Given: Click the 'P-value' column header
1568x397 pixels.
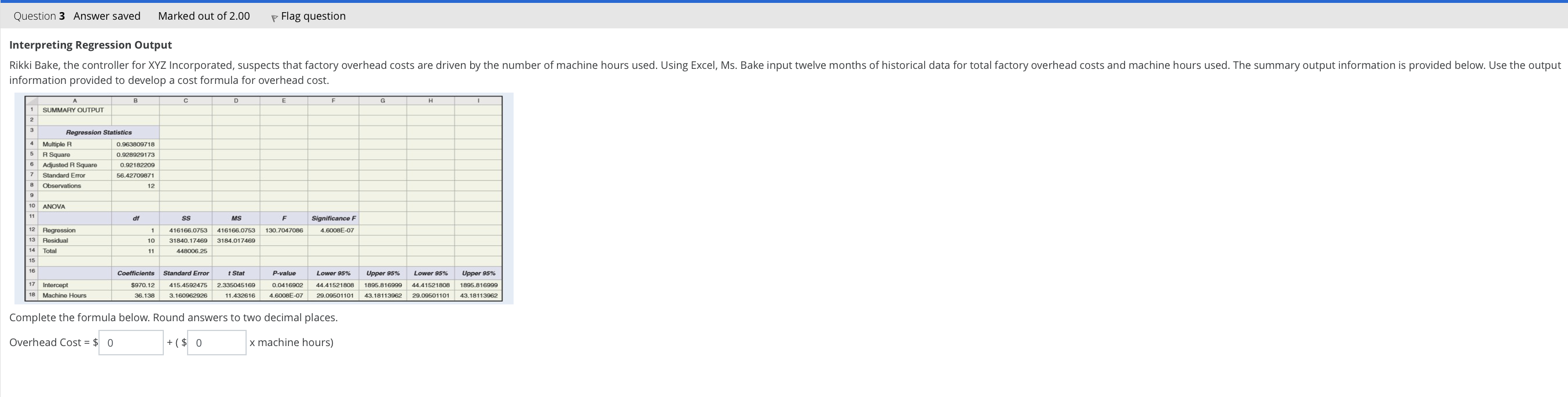Looking at the screenshot, I should click(284, 273).
